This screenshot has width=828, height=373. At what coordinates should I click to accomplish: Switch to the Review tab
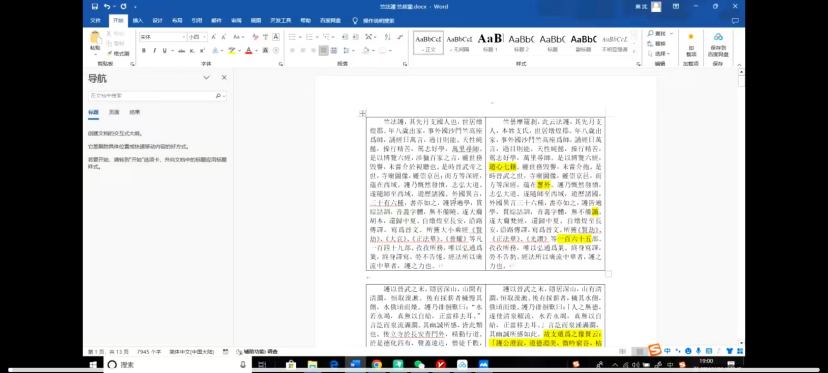pos(236,21)
